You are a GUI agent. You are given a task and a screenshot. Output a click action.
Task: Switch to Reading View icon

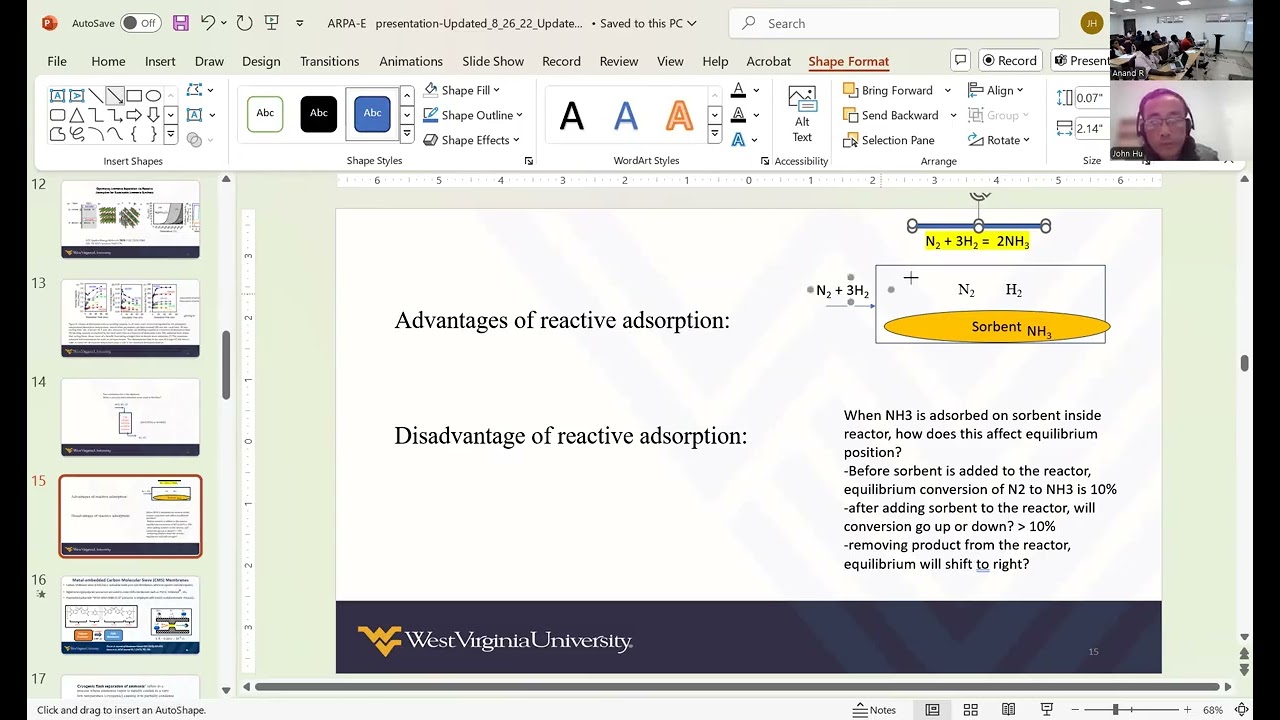[1008, 710]
